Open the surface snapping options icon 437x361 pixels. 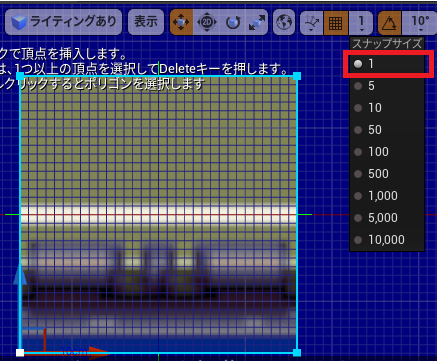point(312,22)
